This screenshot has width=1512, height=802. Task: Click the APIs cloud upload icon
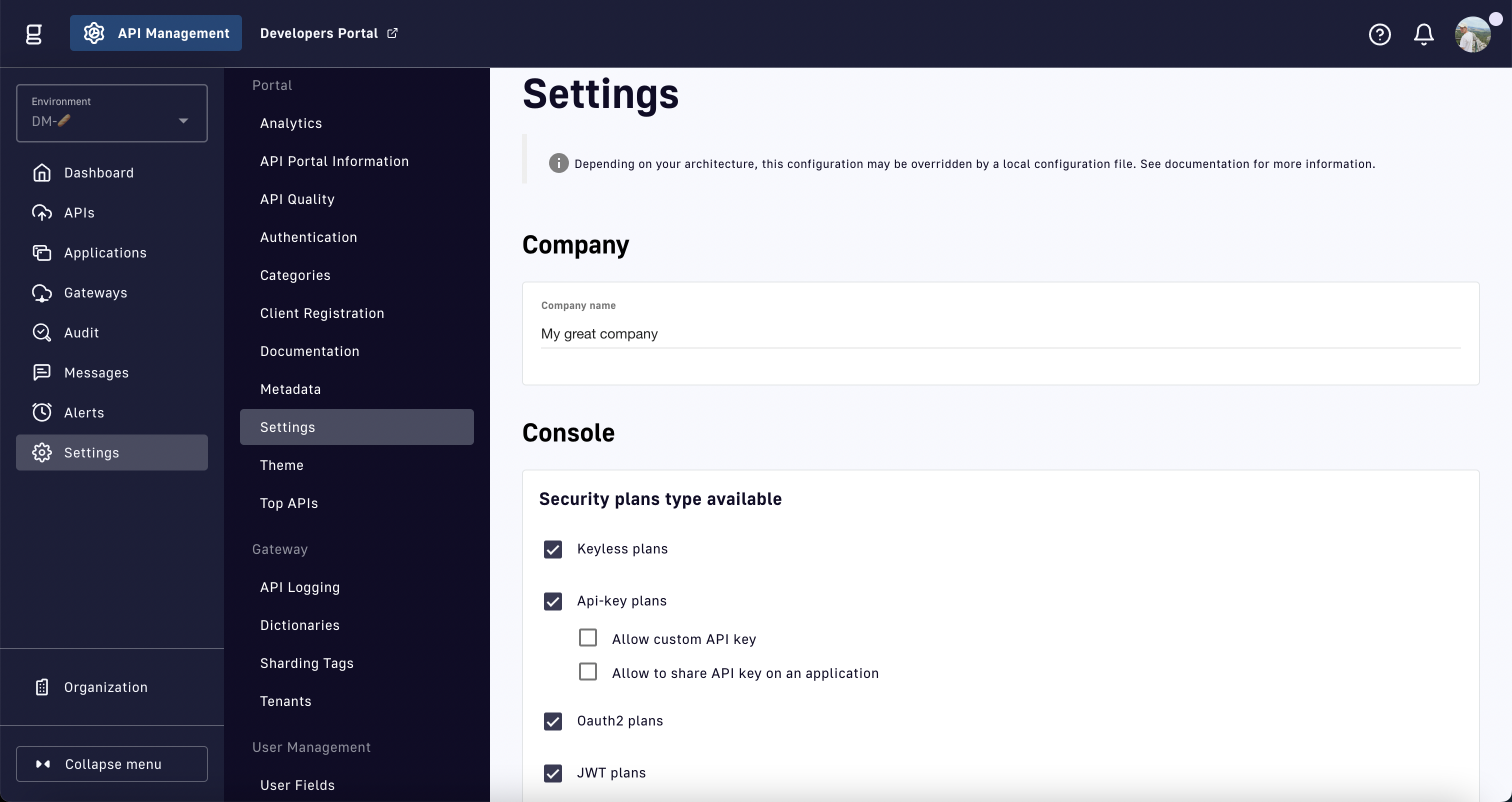point(41,212)
